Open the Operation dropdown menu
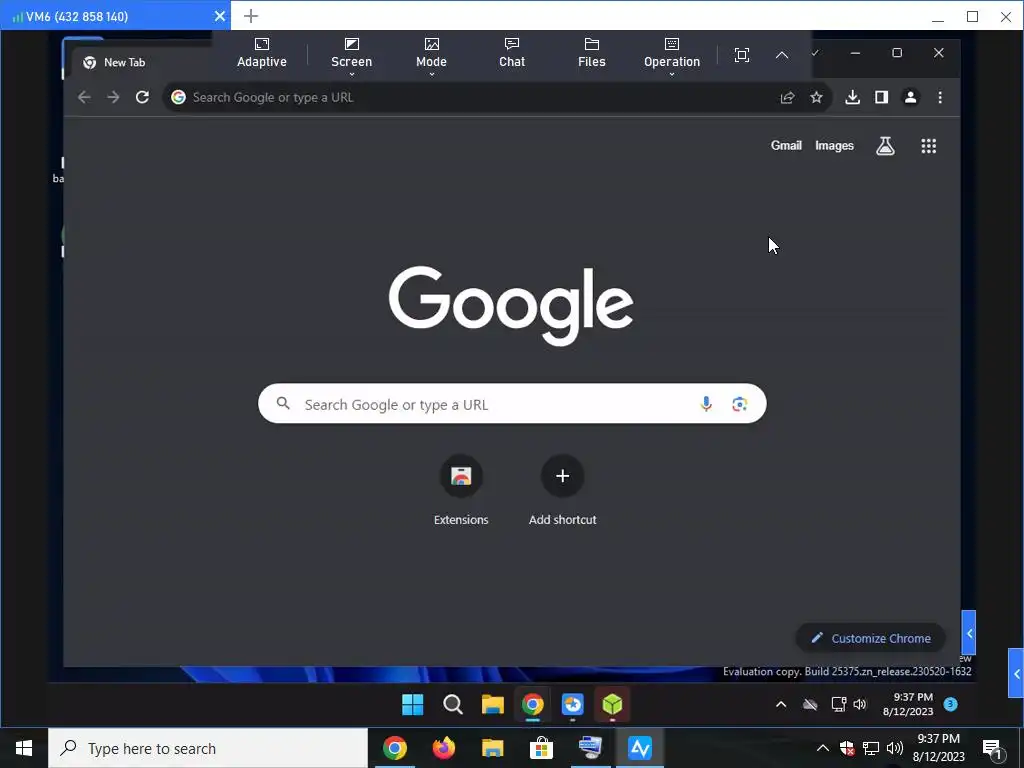Image resolution: width=1024 pixels, height=768 pixels. 672,55
